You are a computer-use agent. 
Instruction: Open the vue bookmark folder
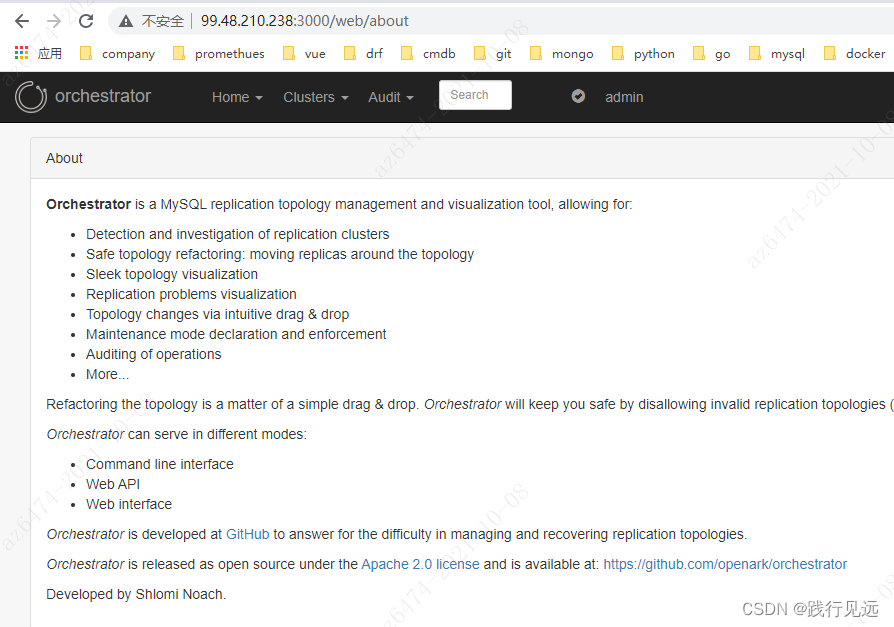[x=304, y=54]
